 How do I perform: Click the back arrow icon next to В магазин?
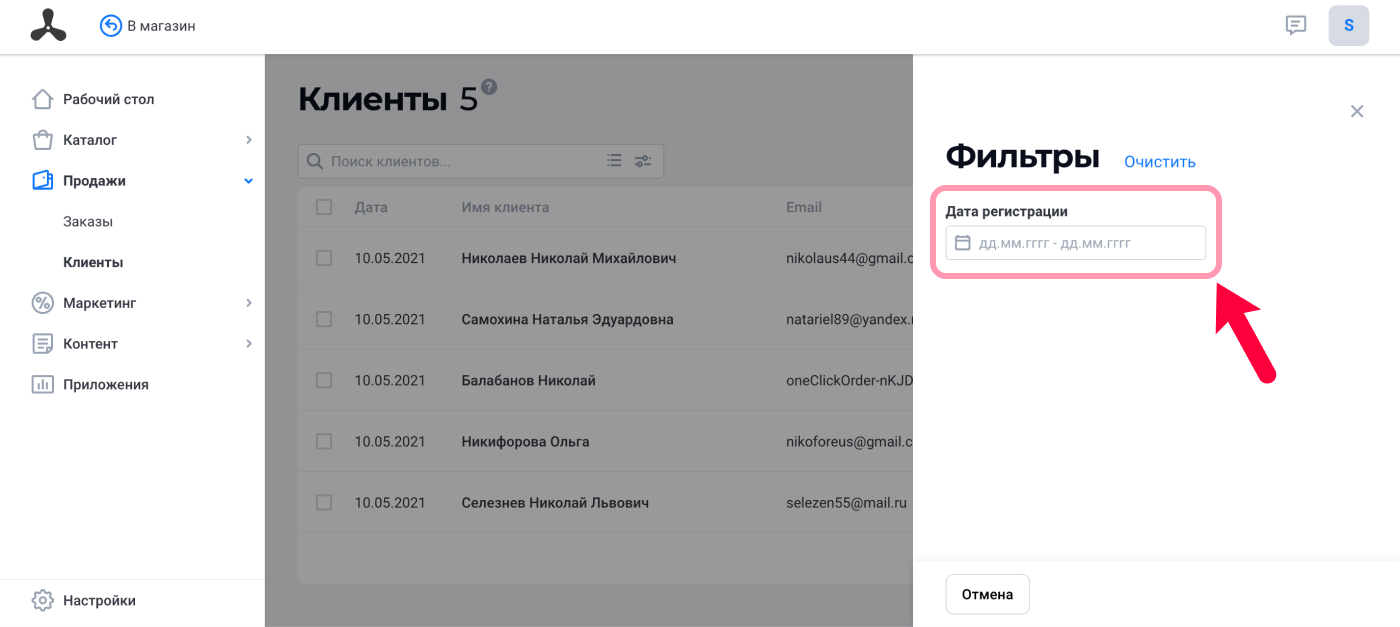[x=111, y=26]
